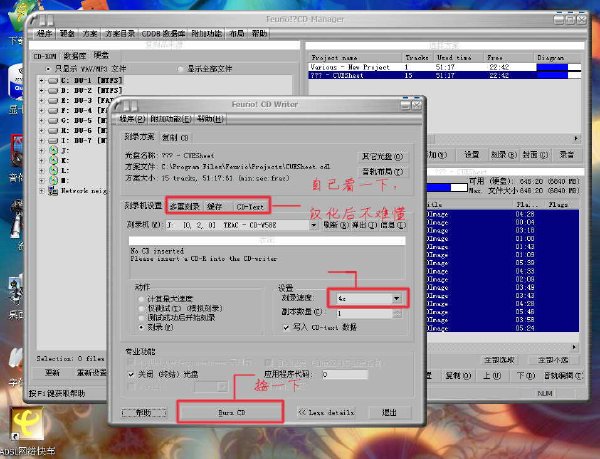Select the M: CD drive icon

click(x=53, y=180)
